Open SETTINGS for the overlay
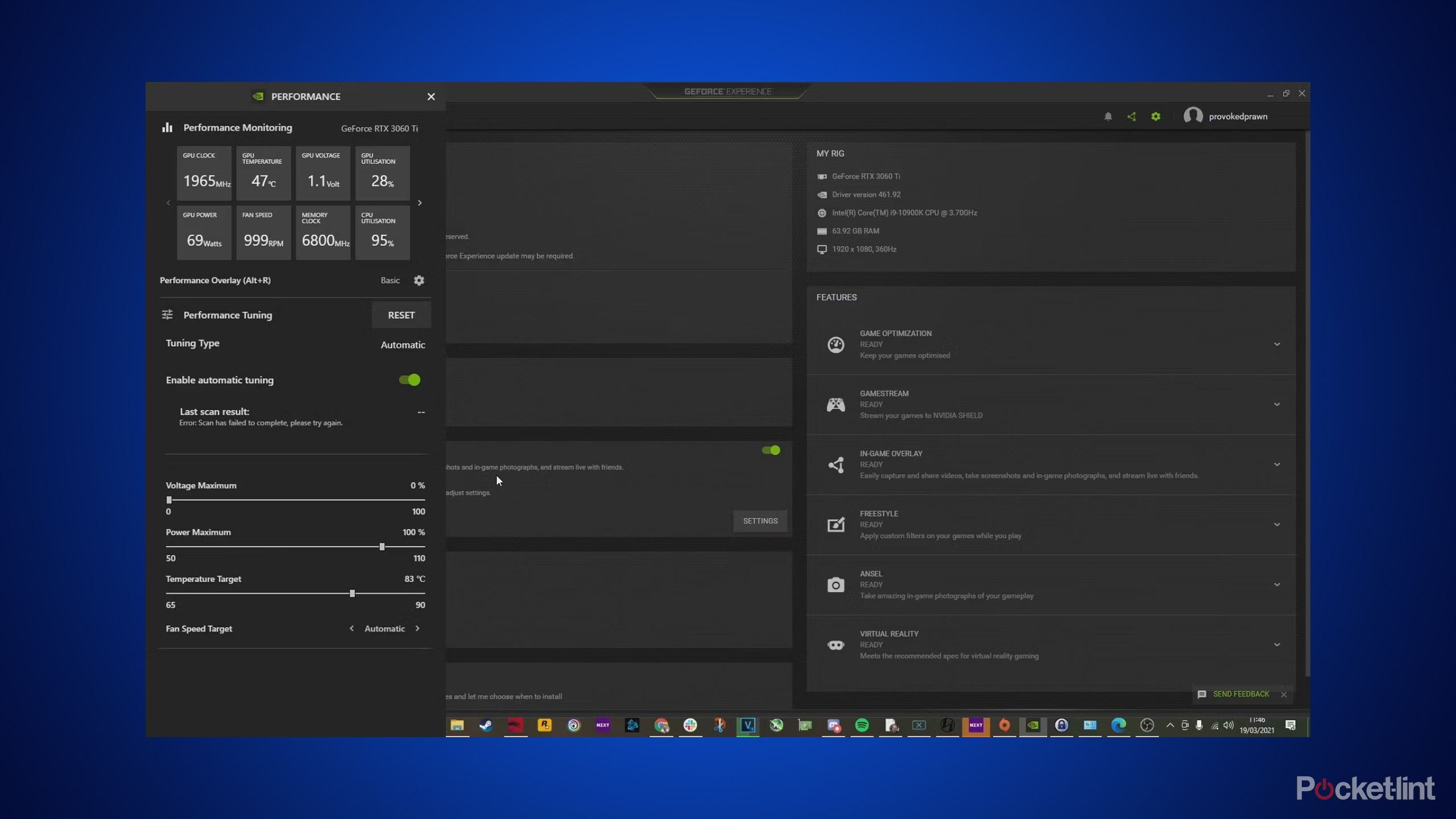1456x819 pixels. click(760, 520)
